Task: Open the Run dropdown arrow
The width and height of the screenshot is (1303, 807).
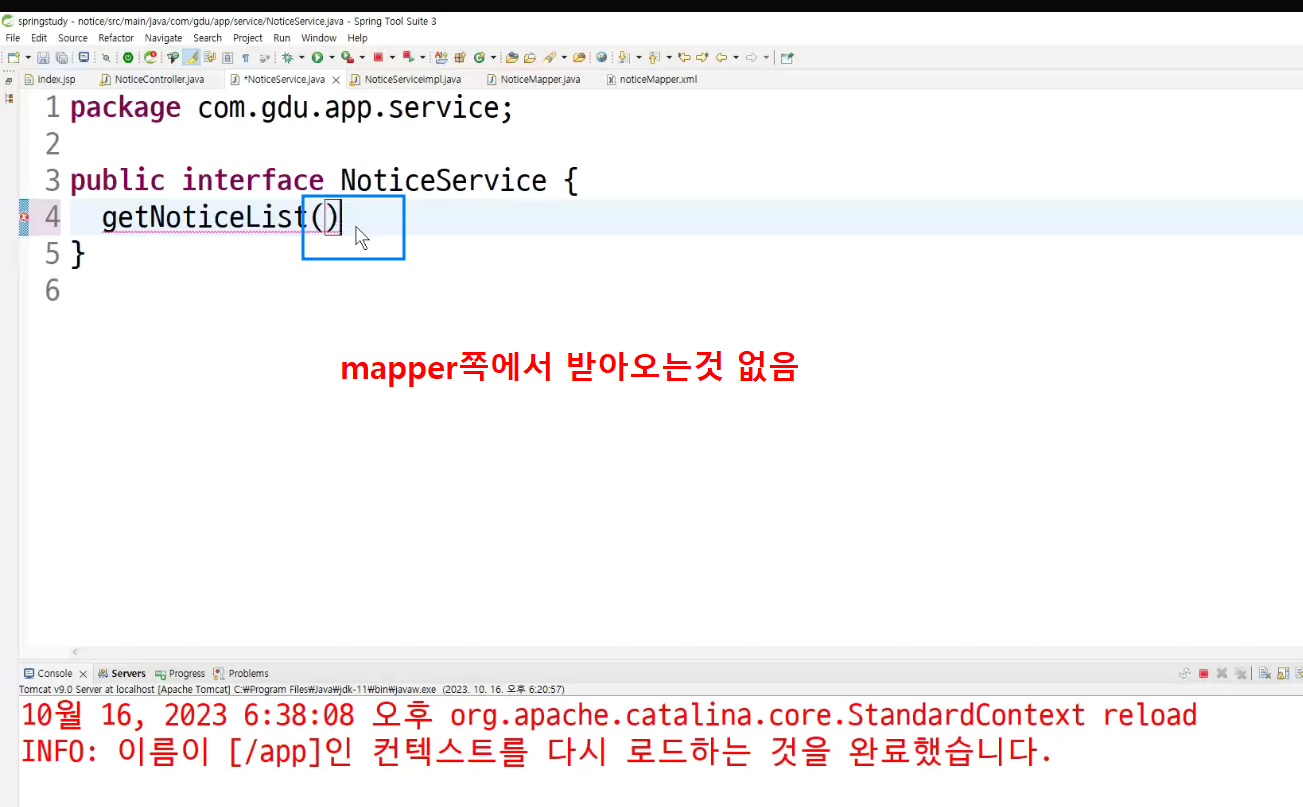Action: (332, 58)
